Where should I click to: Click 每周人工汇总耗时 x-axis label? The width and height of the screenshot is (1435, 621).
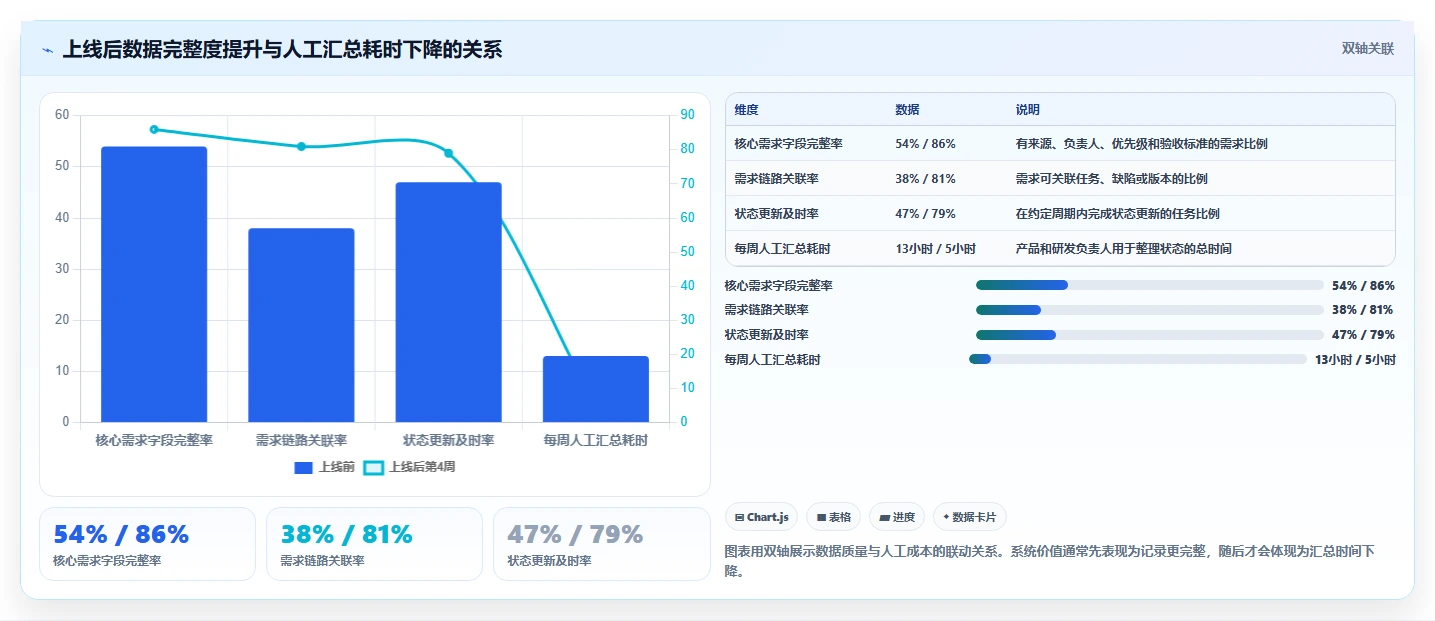pos(596,440)
